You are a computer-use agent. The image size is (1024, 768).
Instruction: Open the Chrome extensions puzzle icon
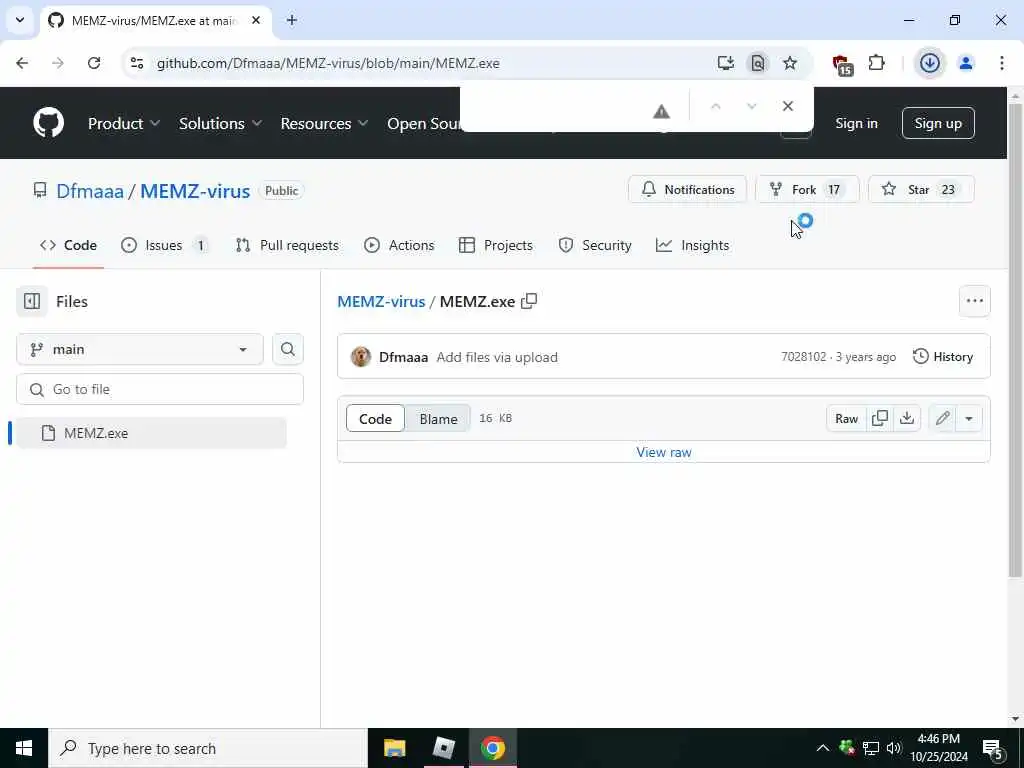tap(876, 63)
